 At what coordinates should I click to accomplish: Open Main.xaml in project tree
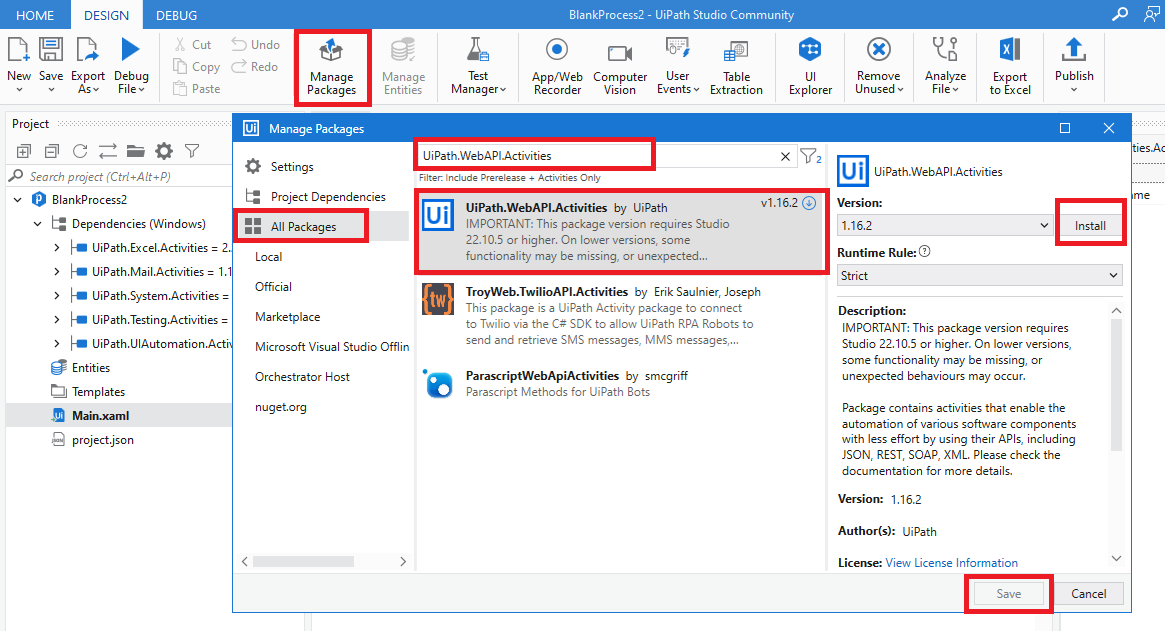click(100, 415)
